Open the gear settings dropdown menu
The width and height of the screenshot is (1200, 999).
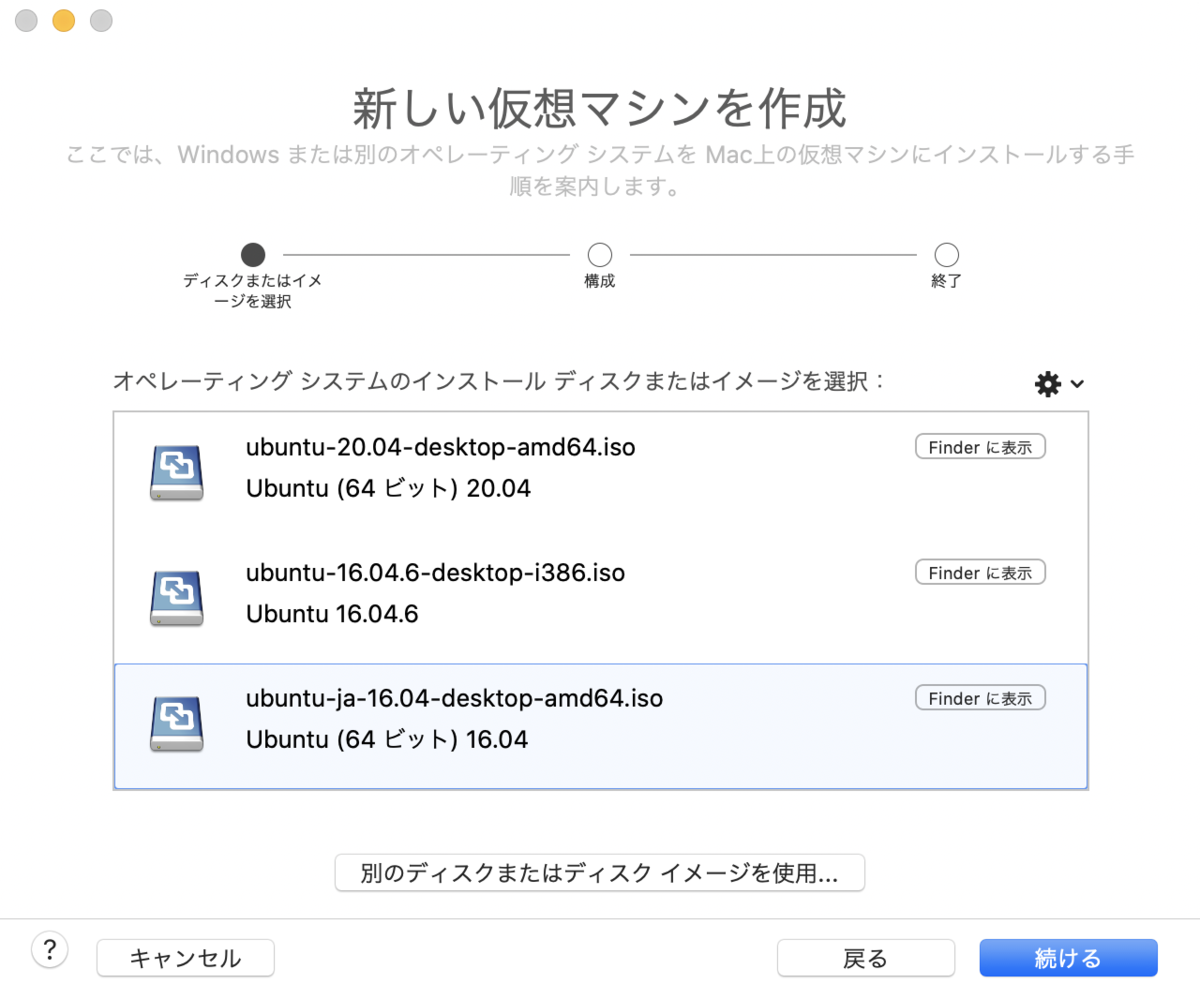click(x=1059, y=383)
